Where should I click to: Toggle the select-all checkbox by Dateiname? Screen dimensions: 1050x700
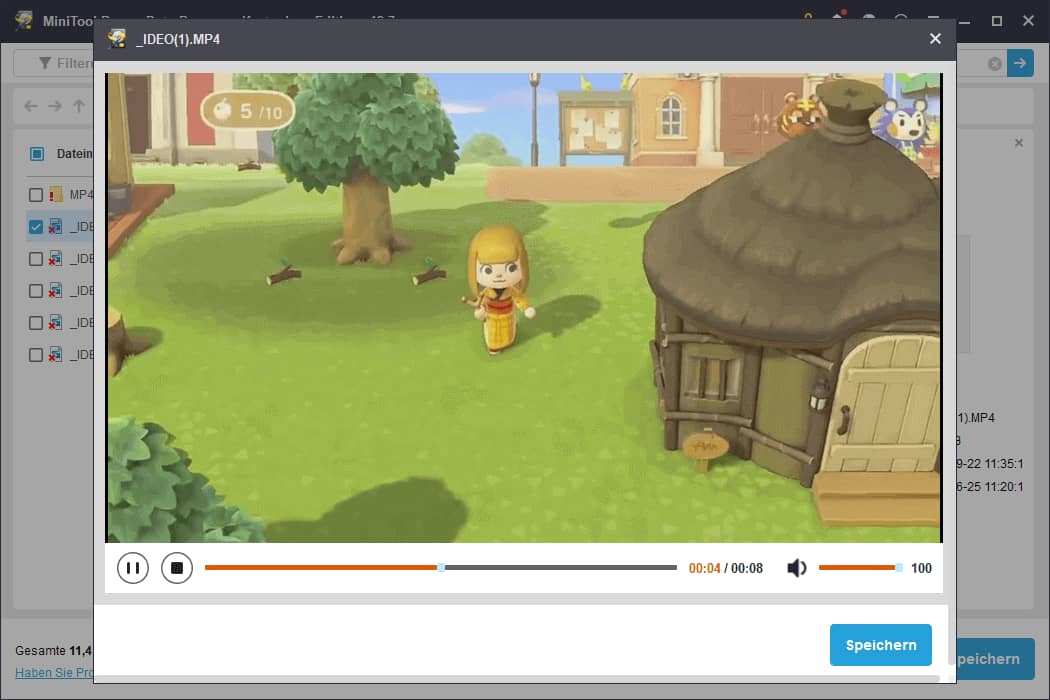point(37,154)
